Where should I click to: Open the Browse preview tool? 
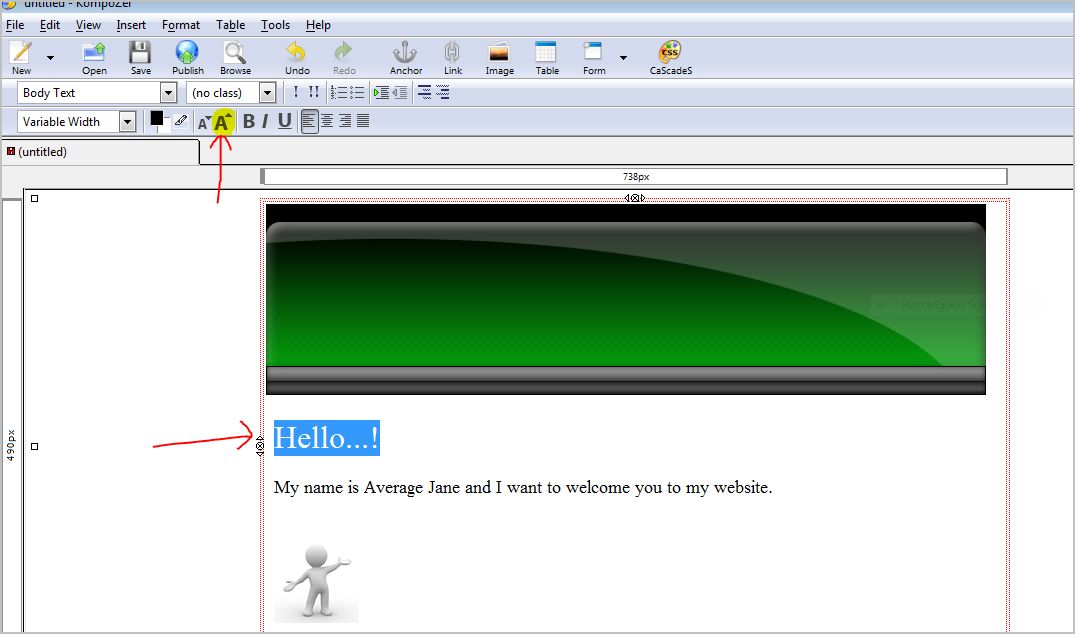(235, 53)
